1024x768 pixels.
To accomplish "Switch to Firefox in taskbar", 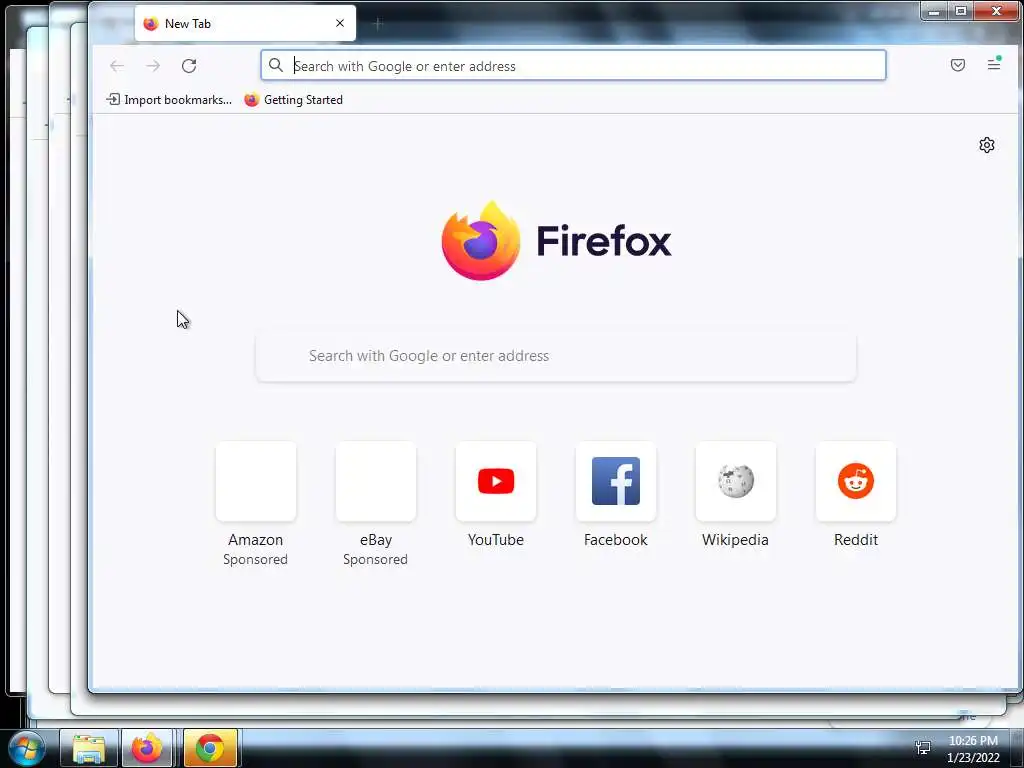I will (148, 748).
